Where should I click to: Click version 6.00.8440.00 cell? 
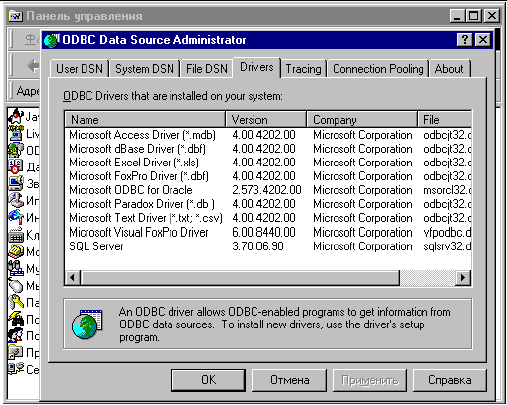pos(264,232)
